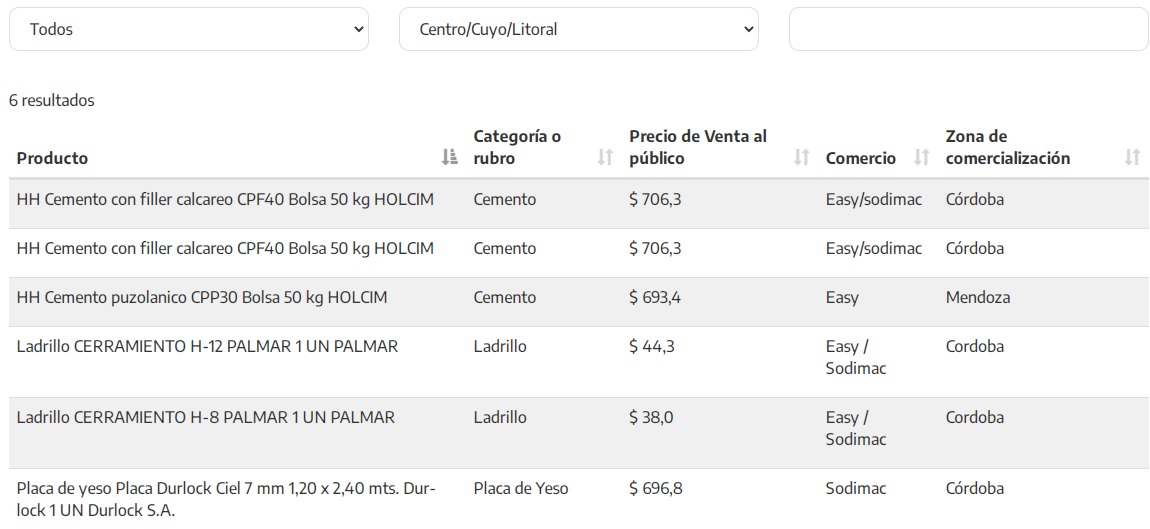This screenshot has width=1150, height=529.
Task: Sort by Categoría o rubro arrows icon
Action: (x=604, y=158)
